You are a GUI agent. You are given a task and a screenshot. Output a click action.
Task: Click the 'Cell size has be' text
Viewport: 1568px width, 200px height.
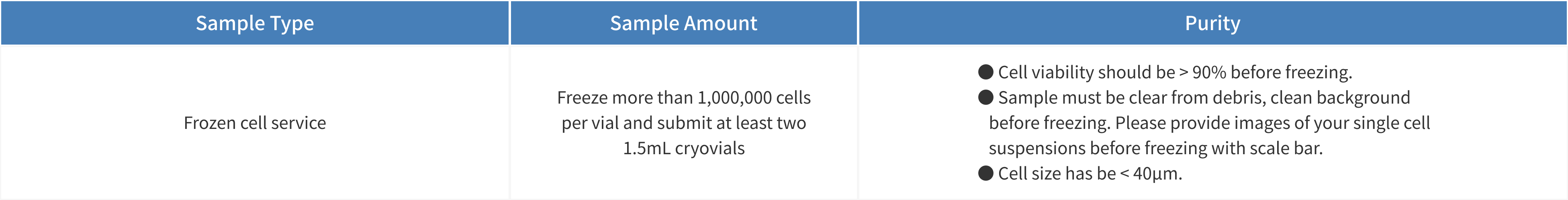(x=1057, y=173)
